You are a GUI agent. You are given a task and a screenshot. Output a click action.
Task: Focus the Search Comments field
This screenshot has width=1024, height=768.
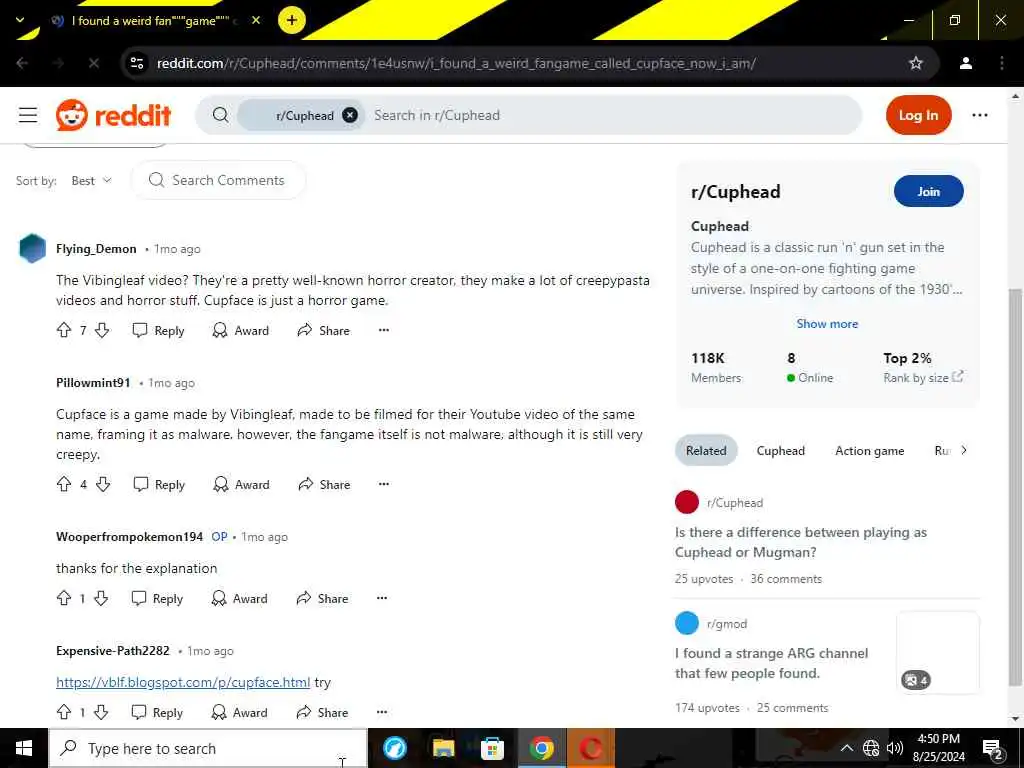tap(218, 180)
